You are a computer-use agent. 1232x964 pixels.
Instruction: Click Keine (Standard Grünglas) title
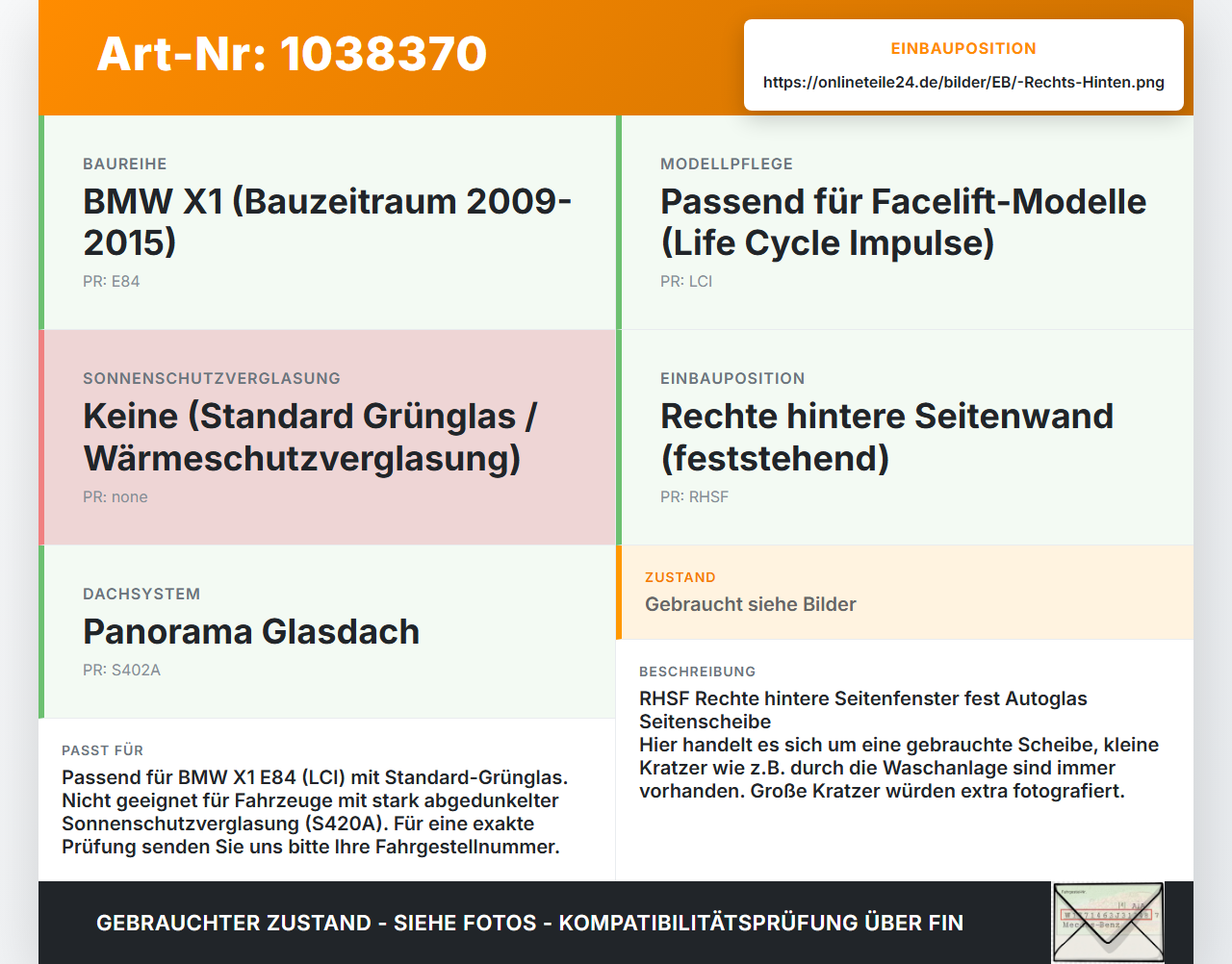(x=310, y=437)
